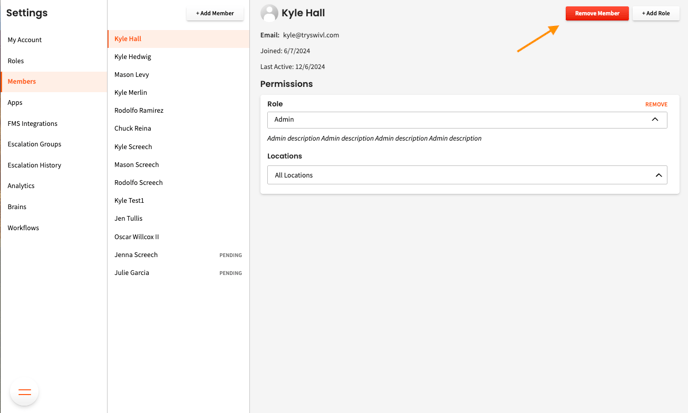Collapse the Admin role dropdown chevron
Viewport: 688px width, 413px height.
click(x=655, y=120)
